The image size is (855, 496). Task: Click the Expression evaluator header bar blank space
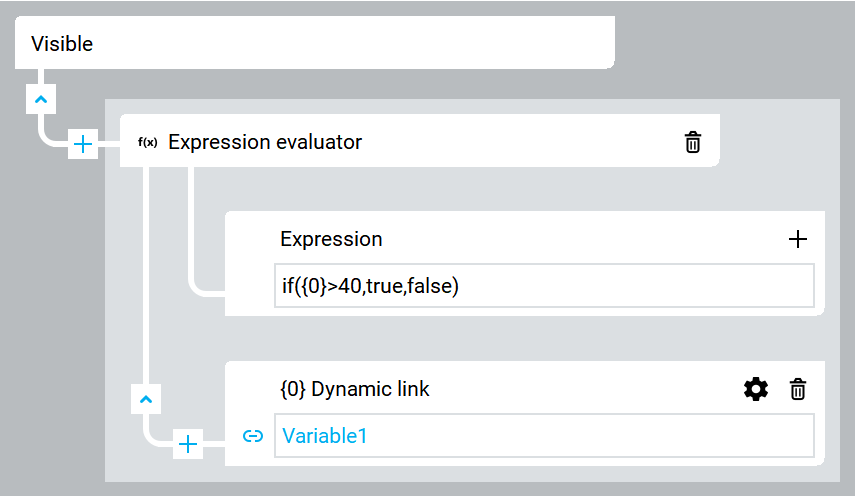pos(518,142)
